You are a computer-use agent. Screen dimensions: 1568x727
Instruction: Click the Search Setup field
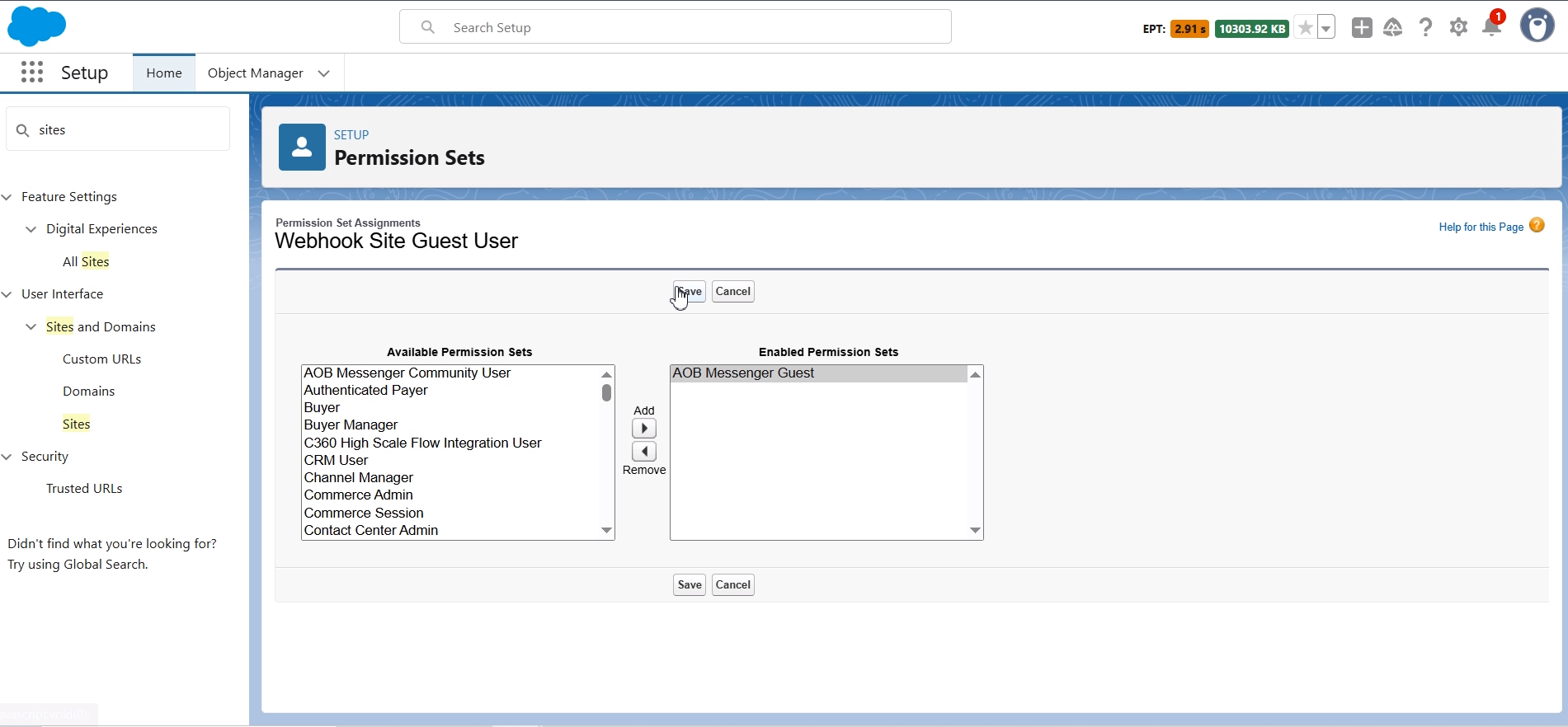pos(676,27)
